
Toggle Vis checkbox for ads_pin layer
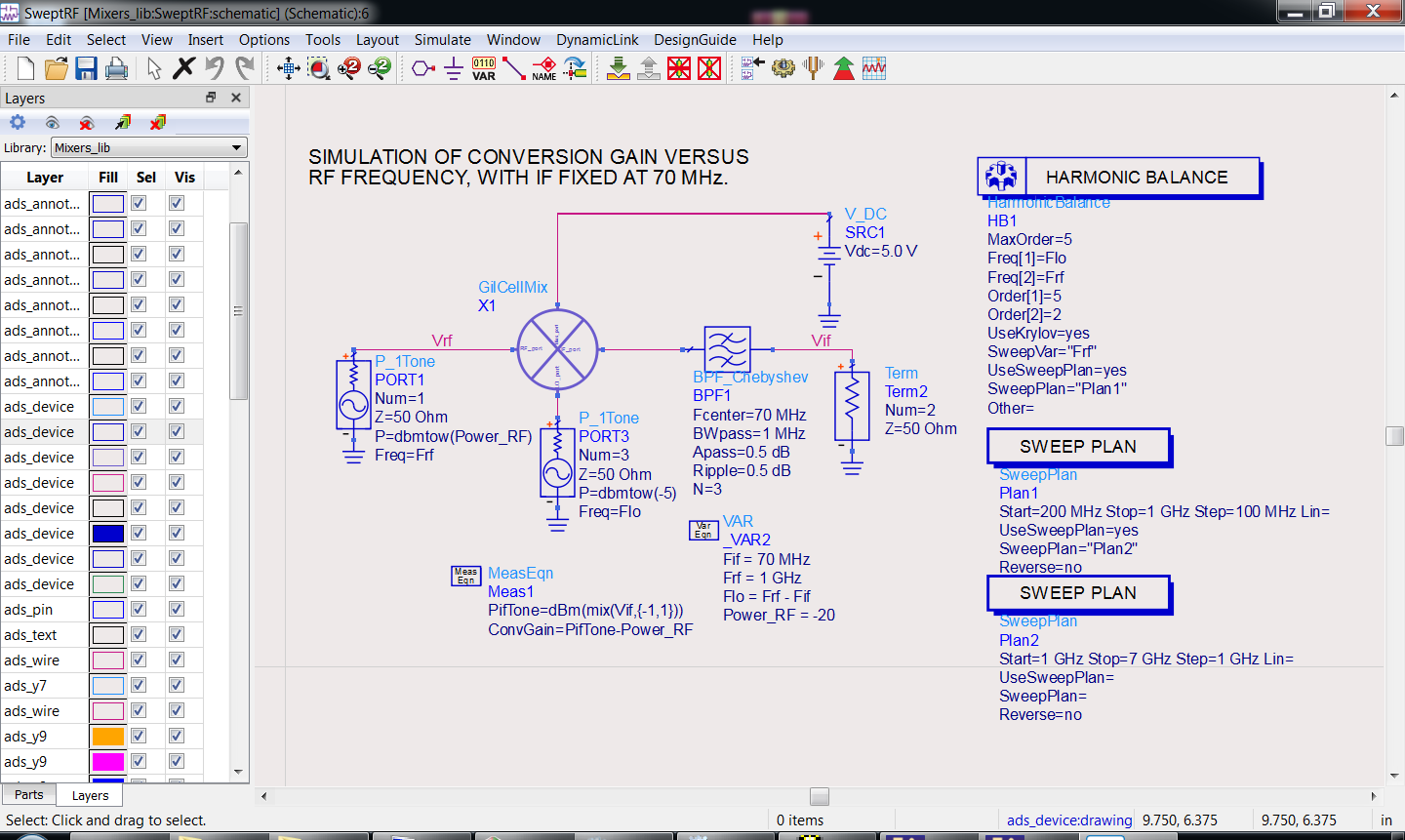coord(177,609)
